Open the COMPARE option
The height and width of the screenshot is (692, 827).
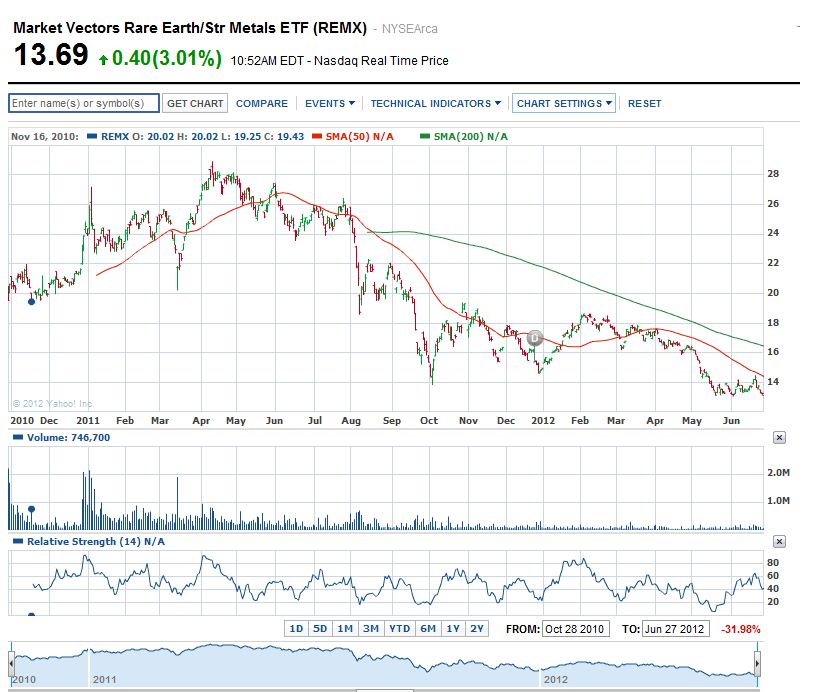coord(262,103)
